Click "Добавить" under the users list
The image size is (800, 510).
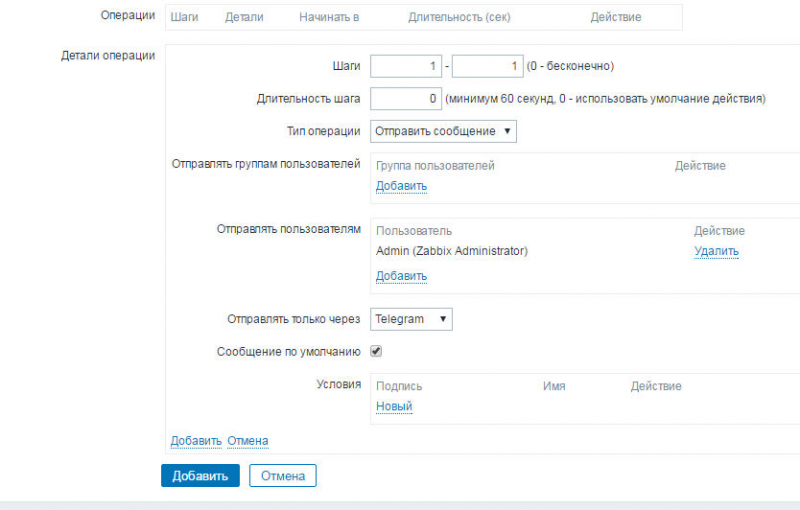[401, 276]
